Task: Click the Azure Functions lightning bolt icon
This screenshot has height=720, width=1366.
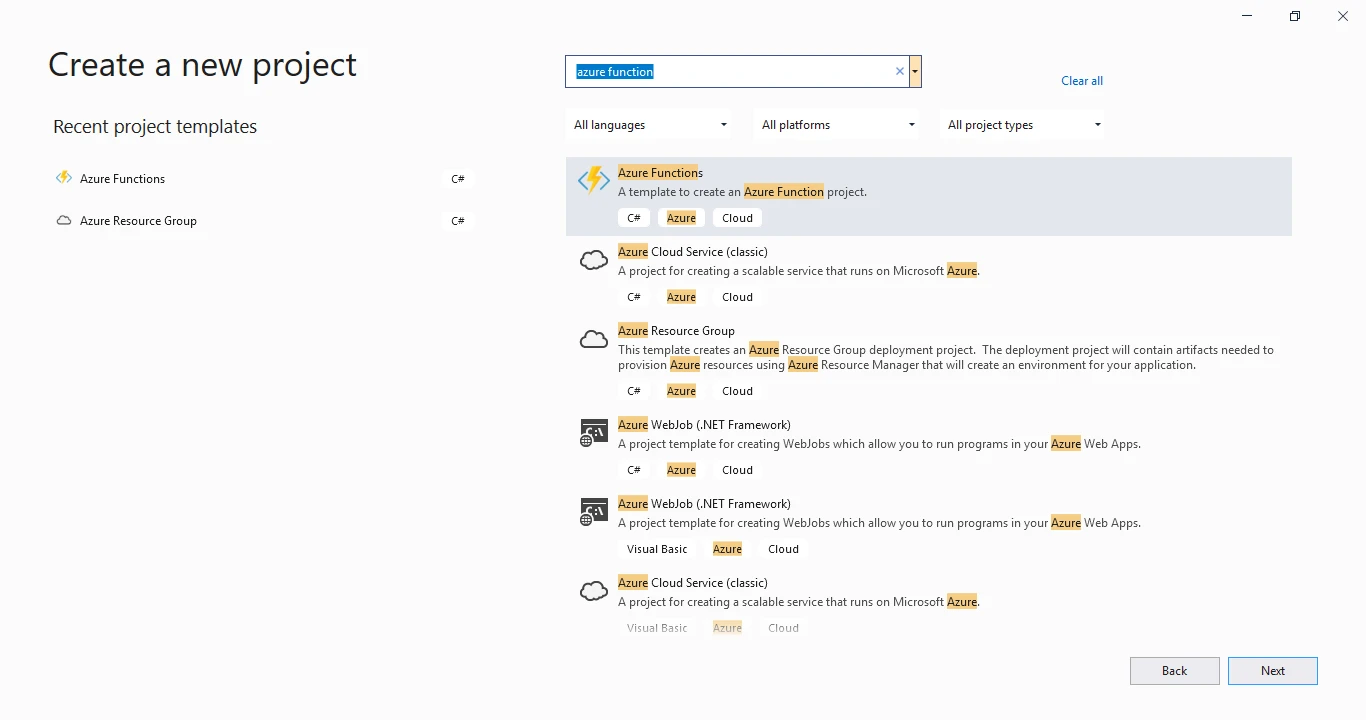Action: (593, 181)
